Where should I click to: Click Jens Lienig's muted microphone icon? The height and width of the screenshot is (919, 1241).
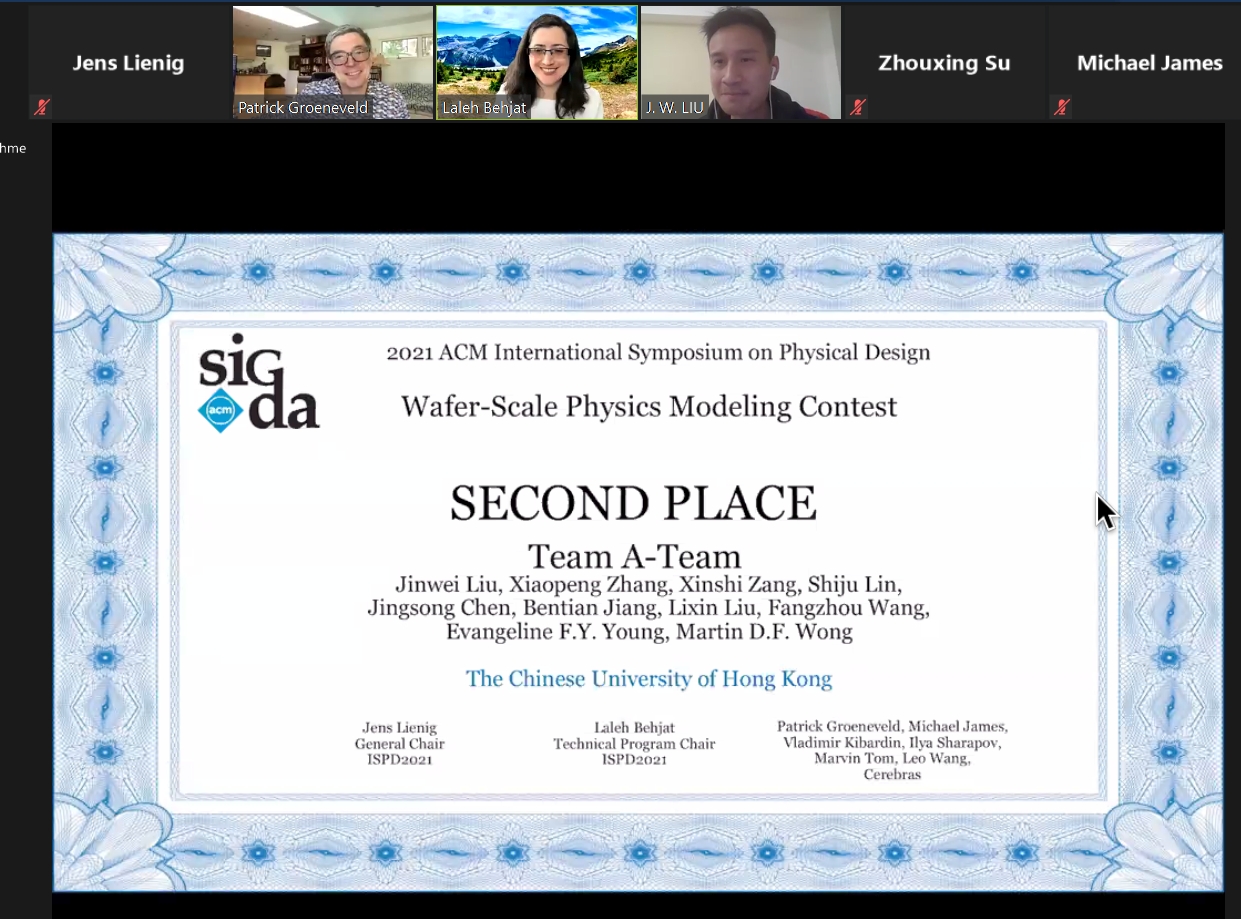coord(41,107)
